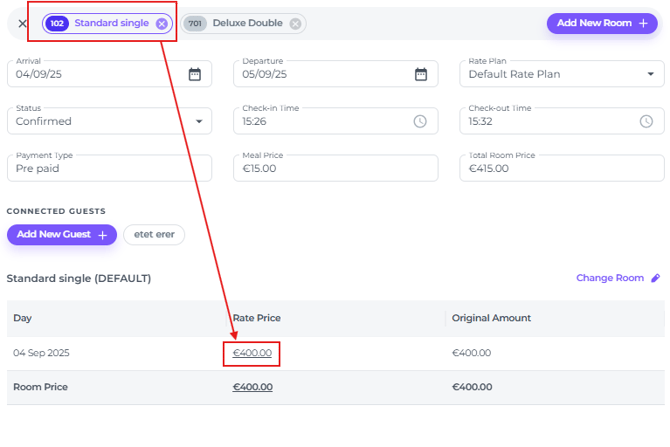The width and height of the screenshot is (670, 447).
Task: Click the pencil icon beside Change Room
Action: (x=656, y=278)
